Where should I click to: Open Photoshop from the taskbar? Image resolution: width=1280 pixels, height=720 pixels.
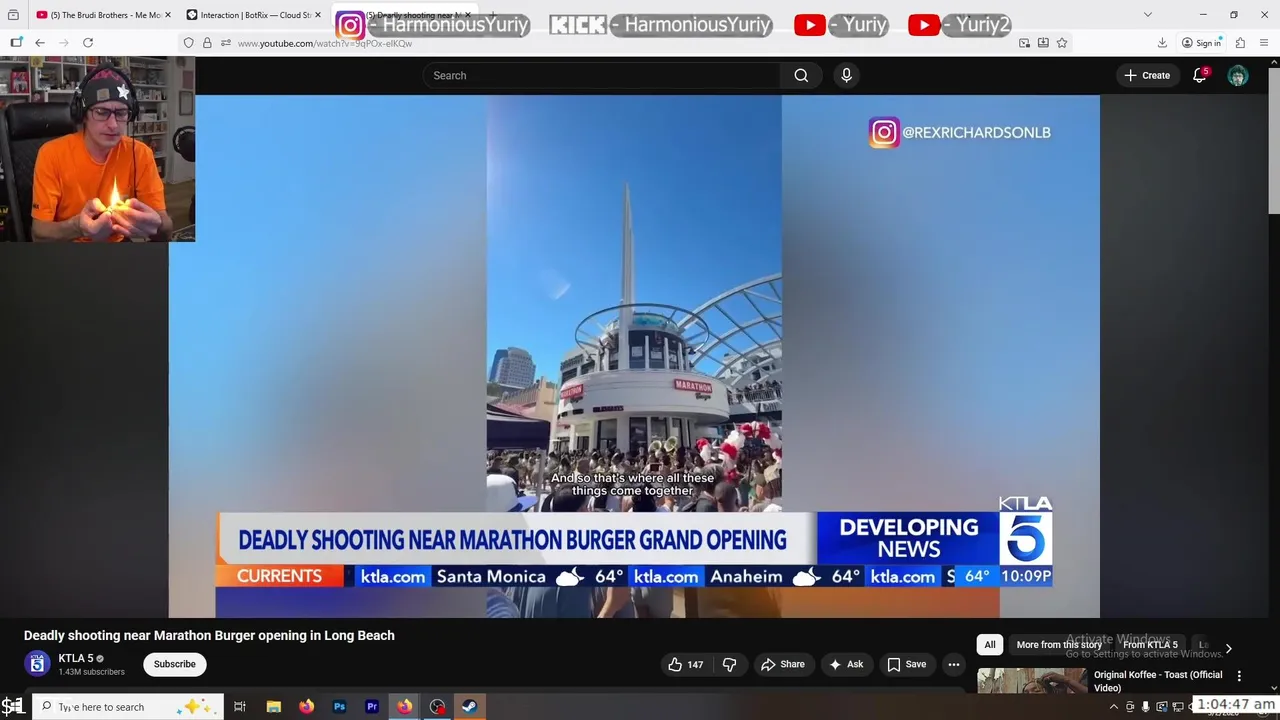(339, 707)
